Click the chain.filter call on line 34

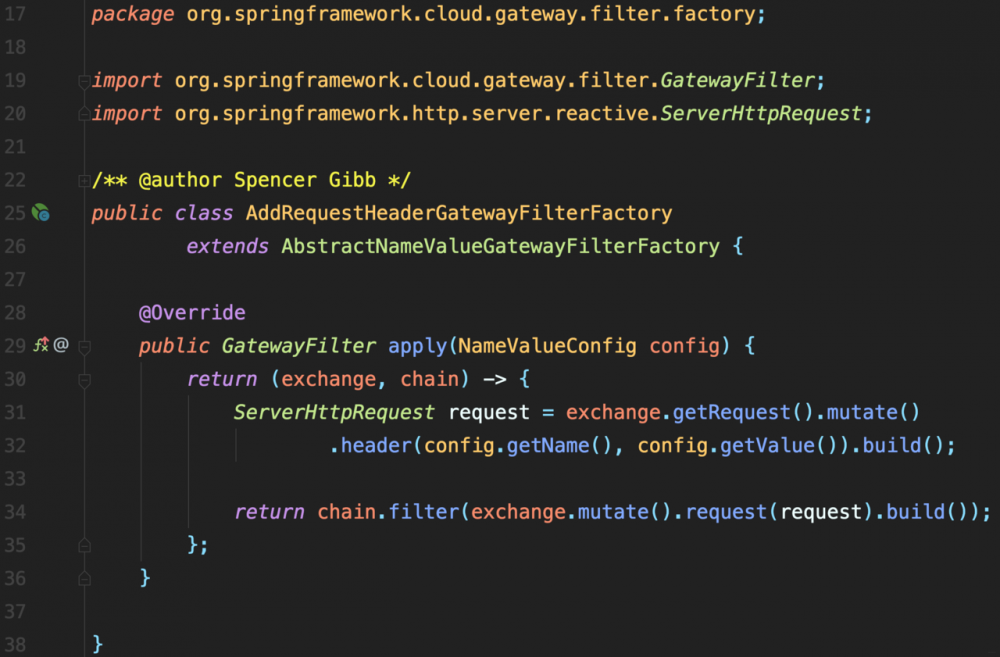coord(389,511)
